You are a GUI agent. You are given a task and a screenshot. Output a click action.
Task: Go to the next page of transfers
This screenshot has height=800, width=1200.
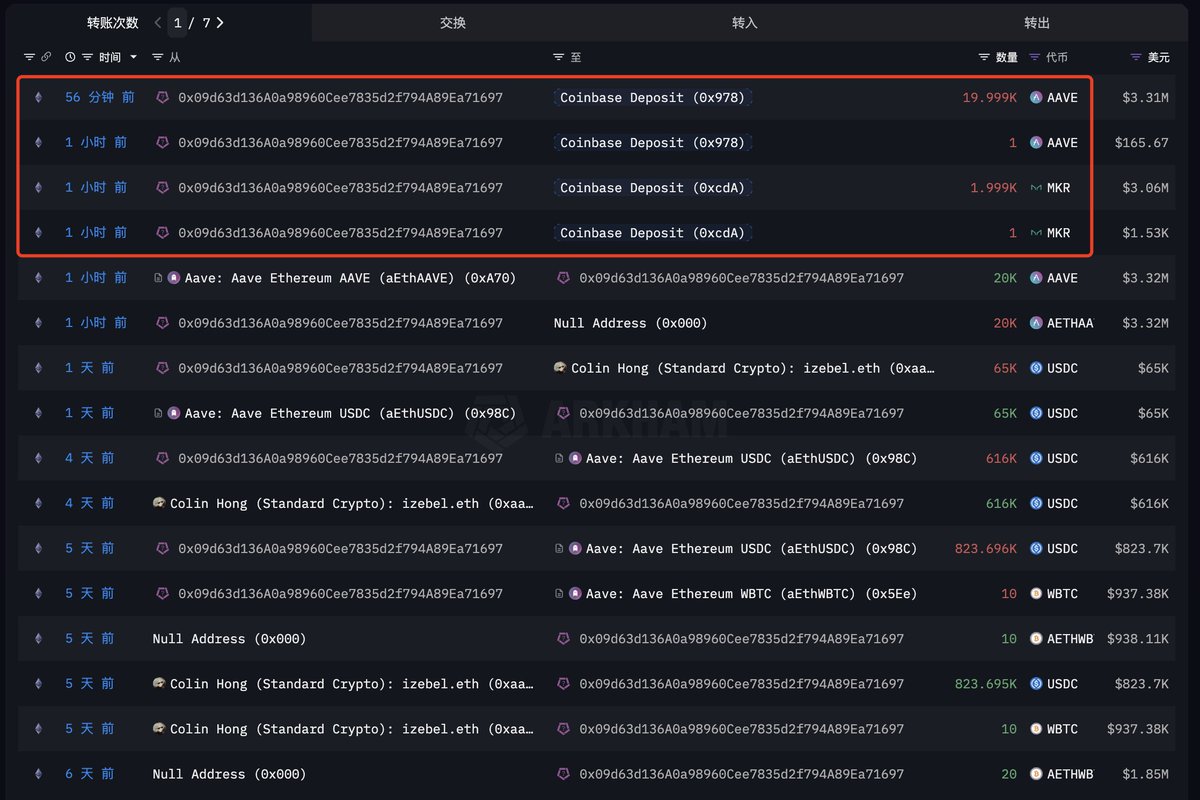coord(220,22)
